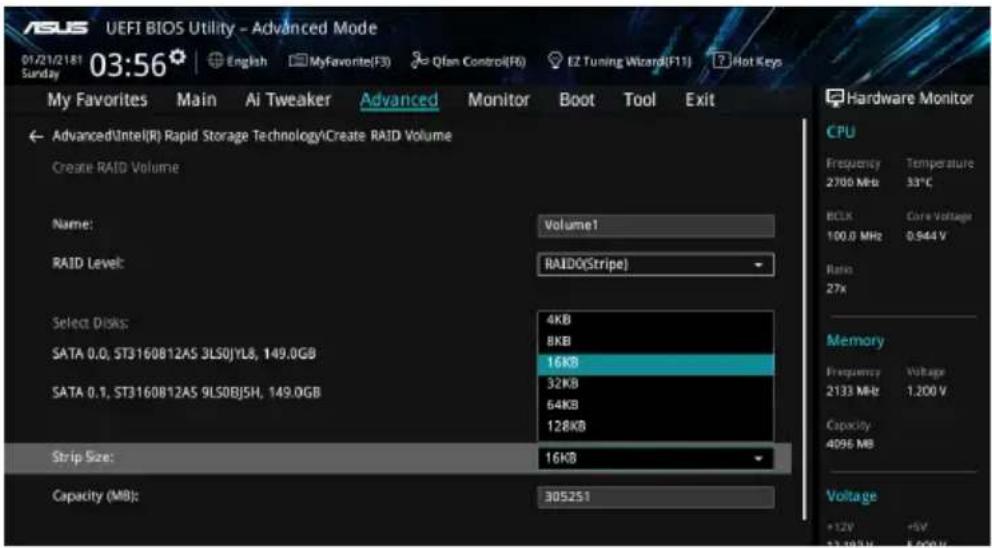This screenshot has width=992, height=548.
Task: Switch to Main tab
Action: 196,100
